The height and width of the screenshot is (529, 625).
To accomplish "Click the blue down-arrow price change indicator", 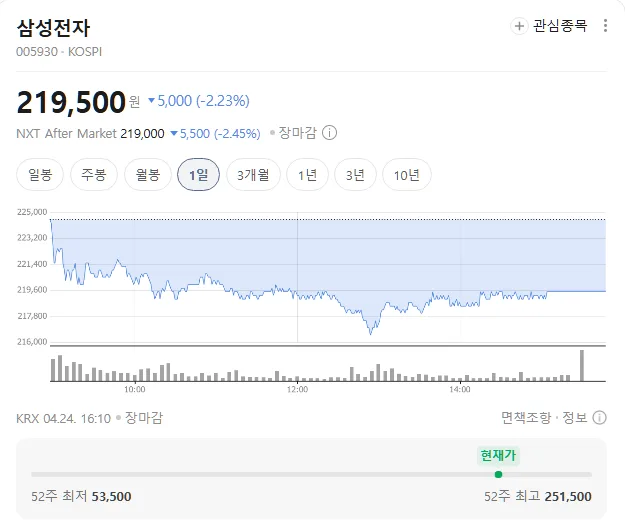I will (x=151, y=100).
